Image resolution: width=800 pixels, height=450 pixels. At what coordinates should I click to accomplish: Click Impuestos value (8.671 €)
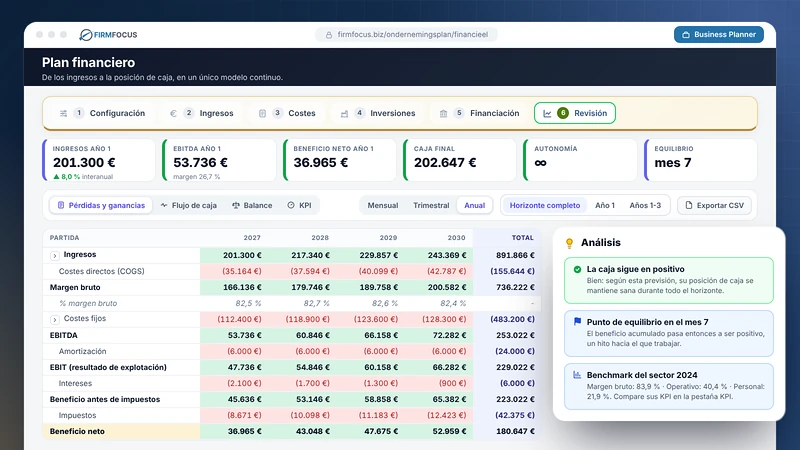[244, 415]
